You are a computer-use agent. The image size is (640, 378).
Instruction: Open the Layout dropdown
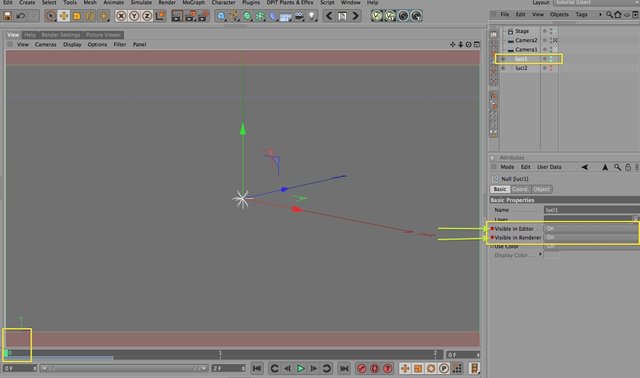pyautogui.click(x=596, y=3)
